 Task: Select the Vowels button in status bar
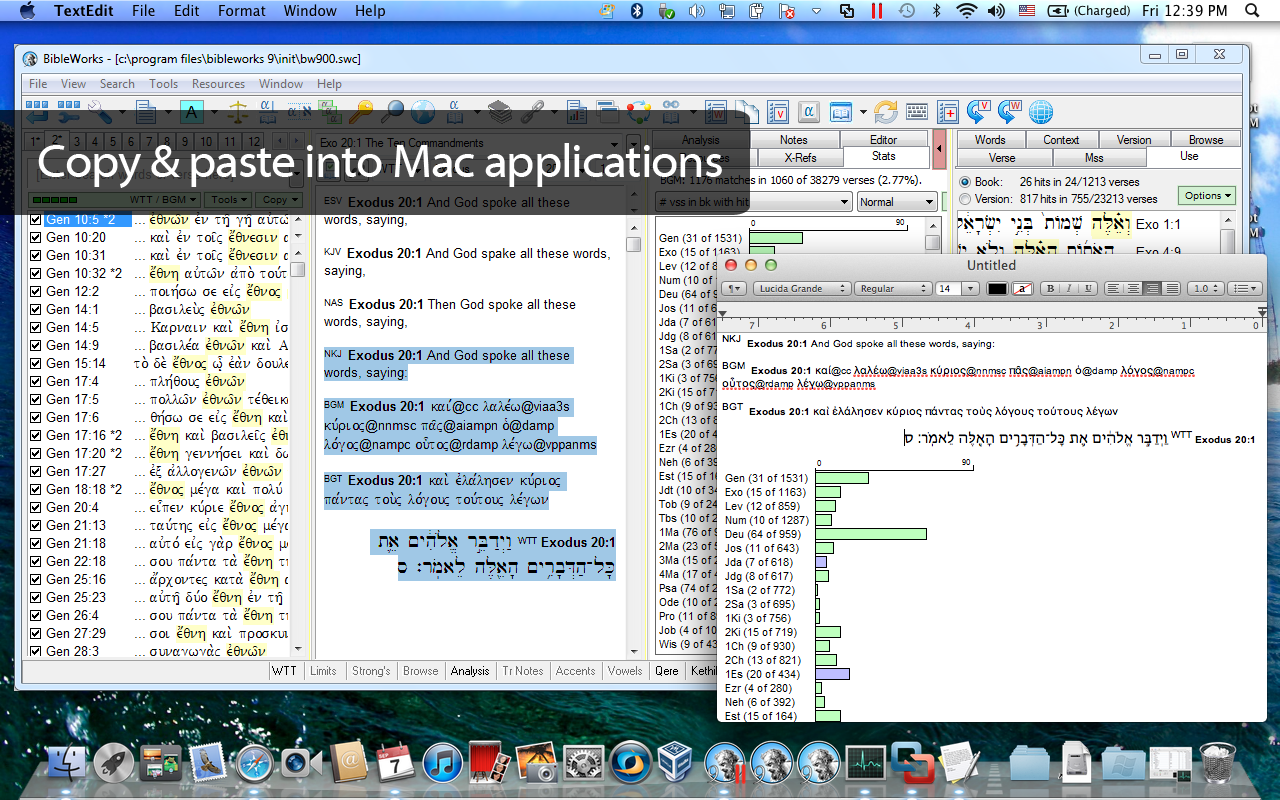[x=625, y=671]
